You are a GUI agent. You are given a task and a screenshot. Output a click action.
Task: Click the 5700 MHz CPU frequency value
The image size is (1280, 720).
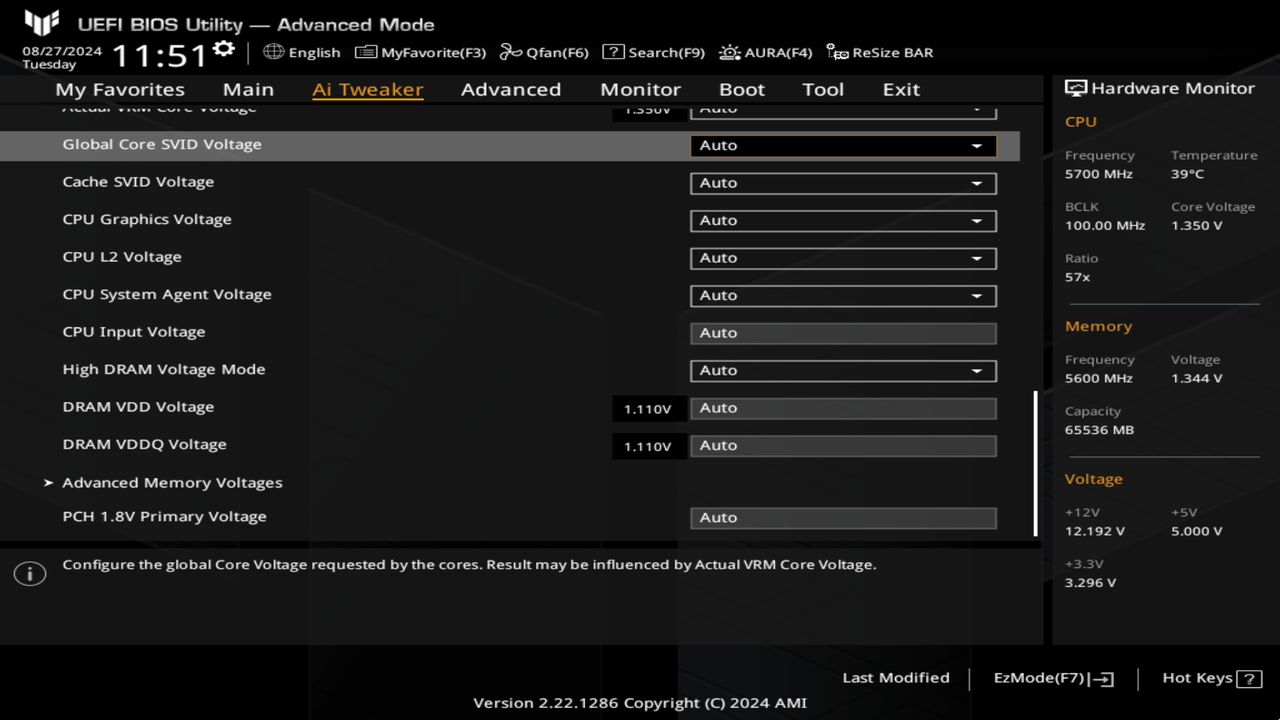(x=1099, y=174)
